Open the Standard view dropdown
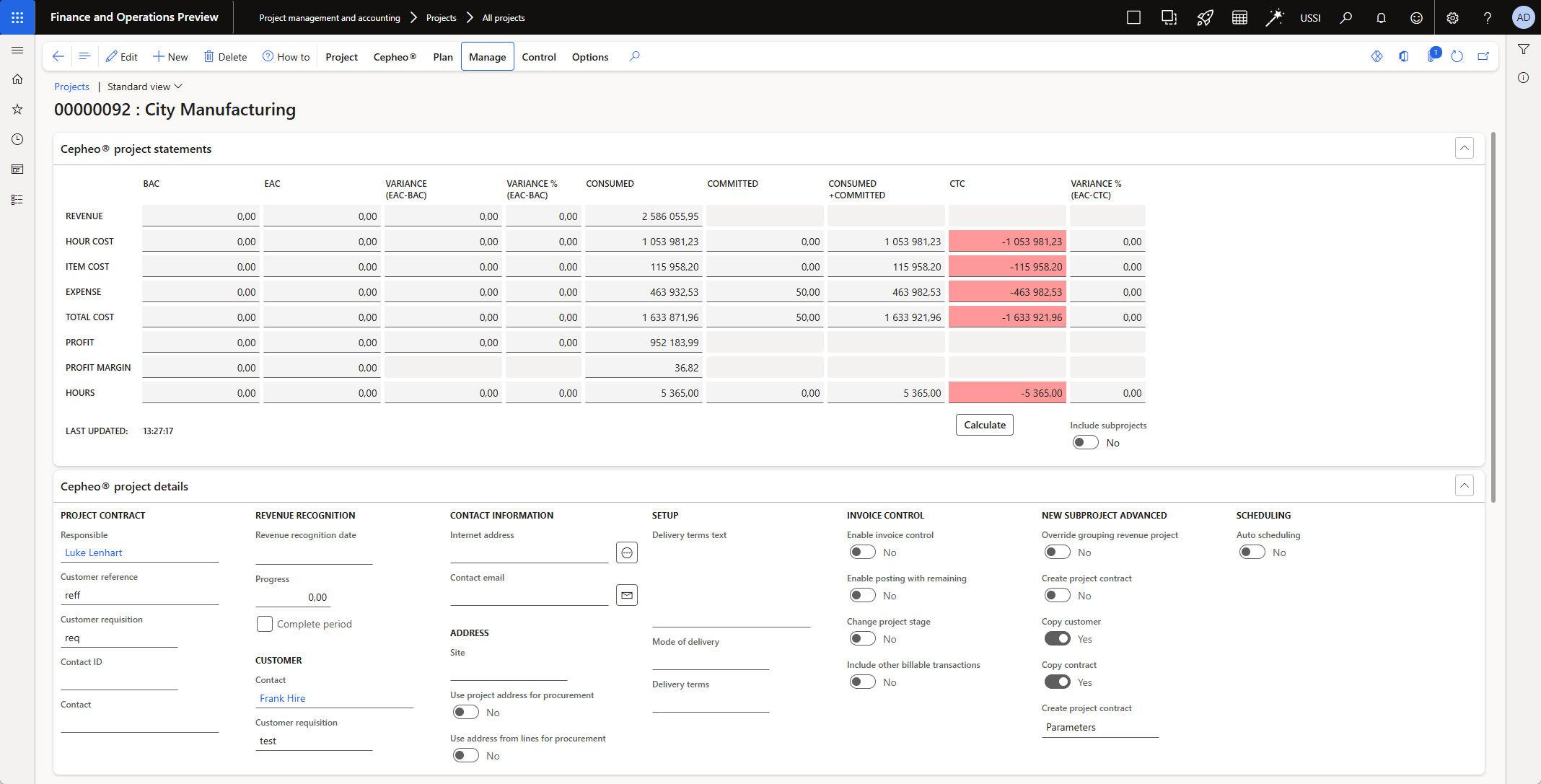 click(145, 87)
